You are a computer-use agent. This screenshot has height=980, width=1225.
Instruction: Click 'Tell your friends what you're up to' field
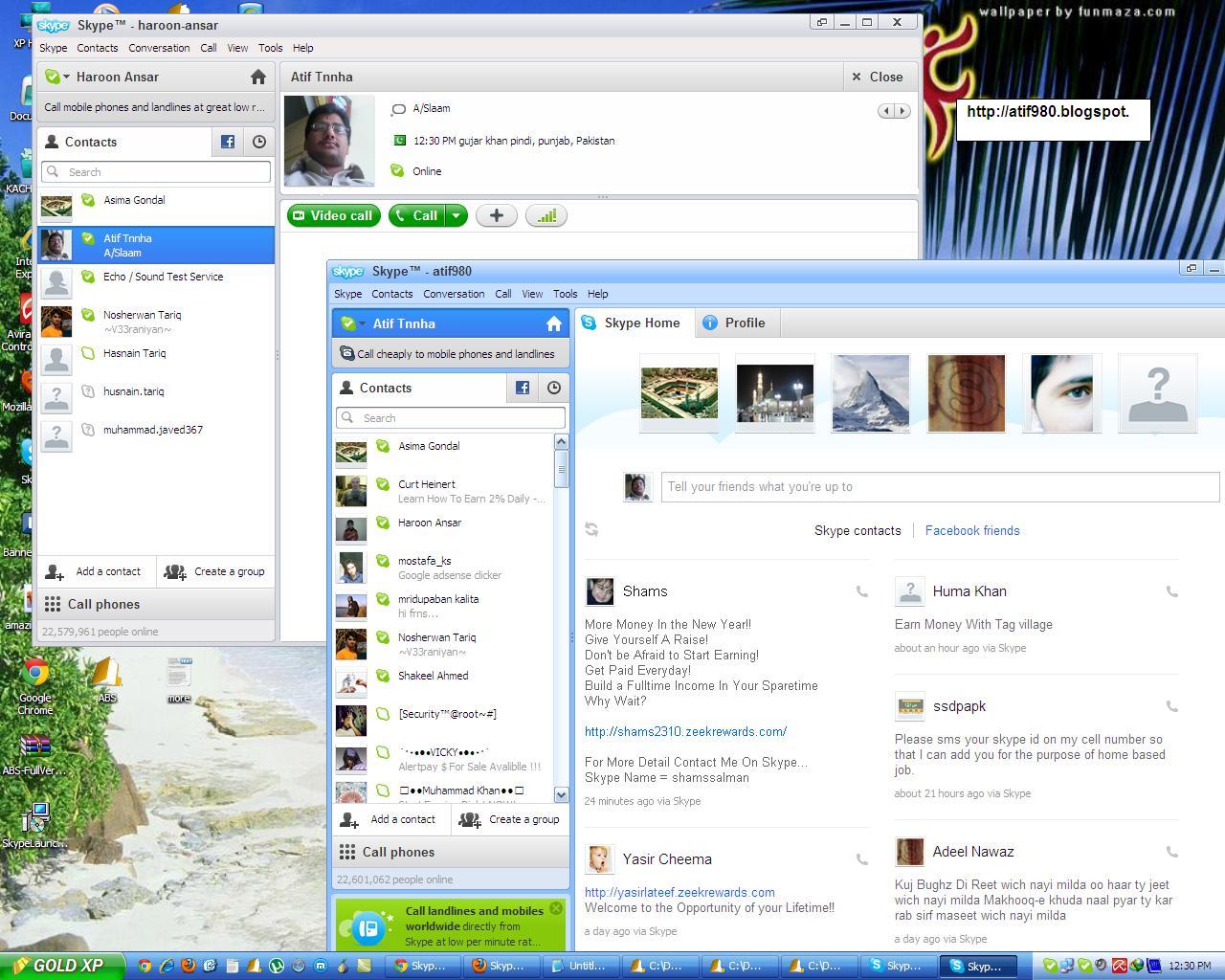click(940, 487)
